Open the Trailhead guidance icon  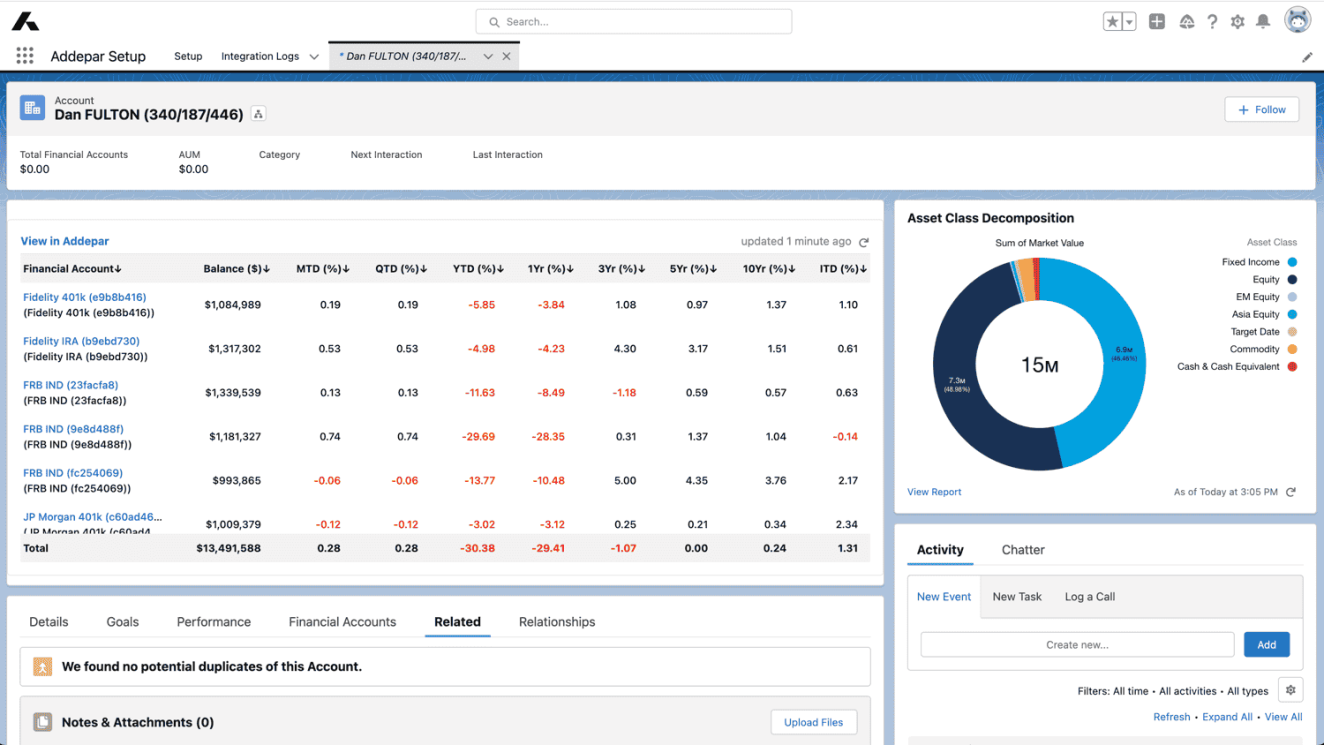1186,20
